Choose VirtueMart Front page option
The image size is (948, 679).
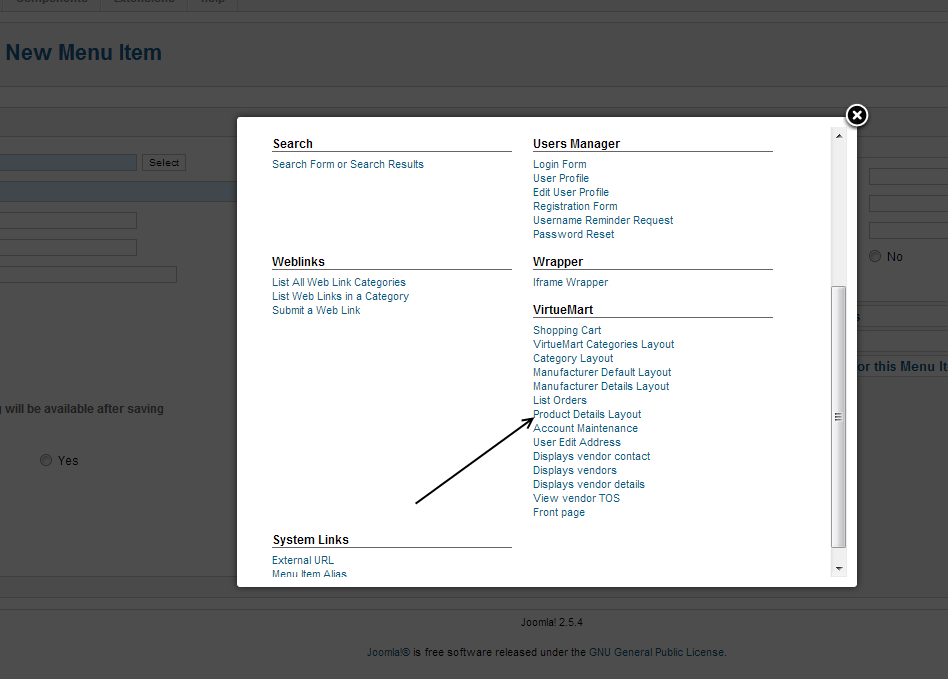click(559, 512)
